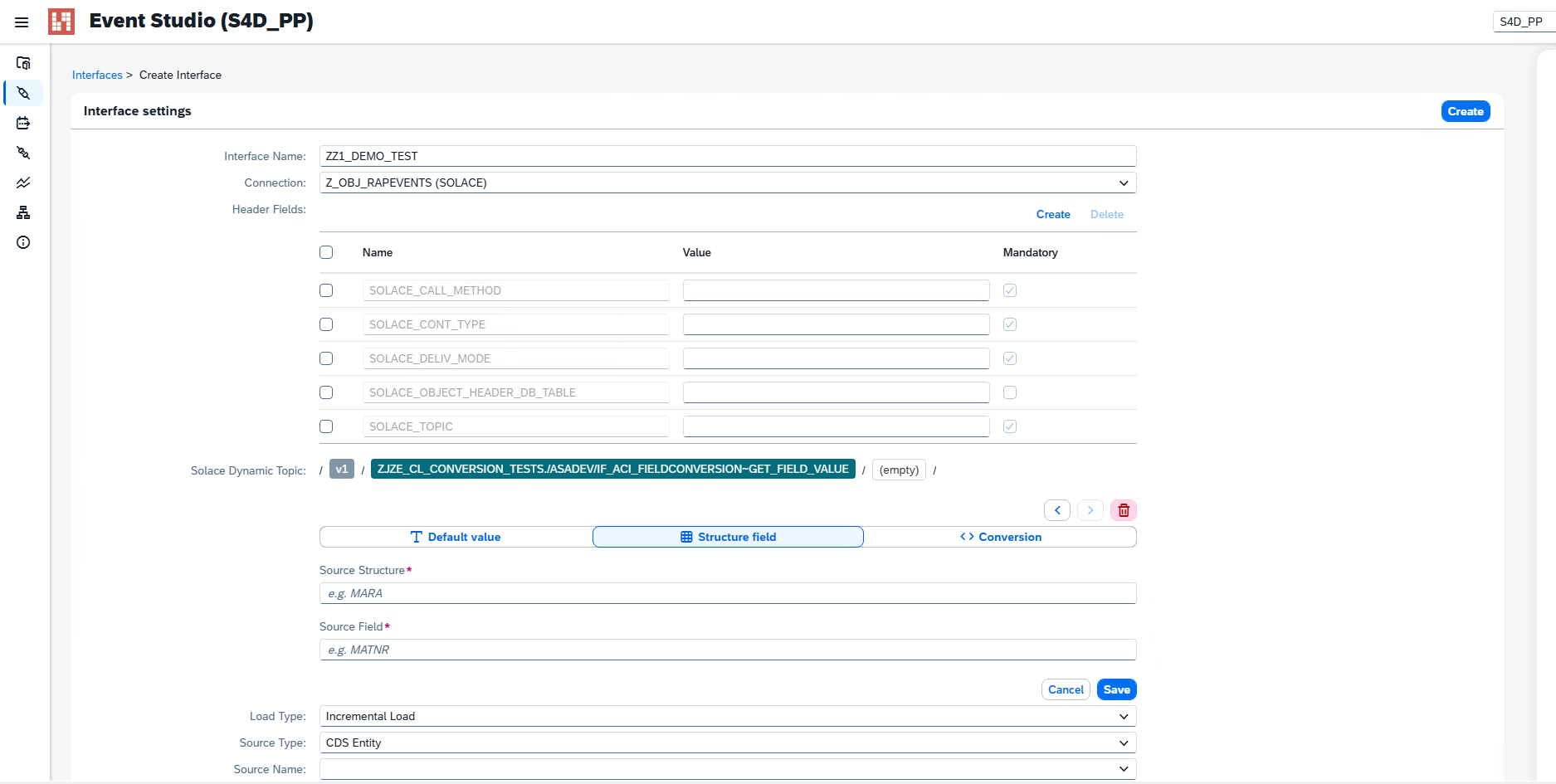Select the SOLACE_CALL_METHOD row checkbox
Image resolution: width=1556 pixels, height=784 pixels.
326,290
